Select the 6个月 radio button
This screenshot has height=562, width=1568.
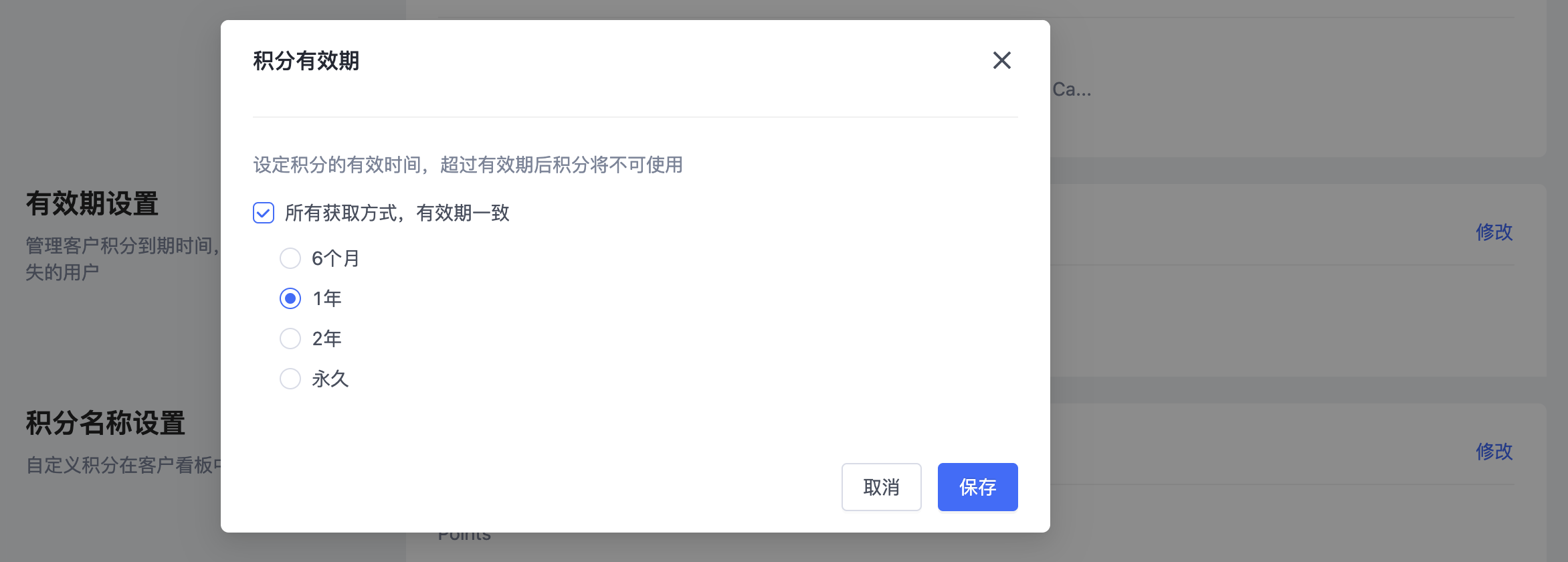(290, 258)
